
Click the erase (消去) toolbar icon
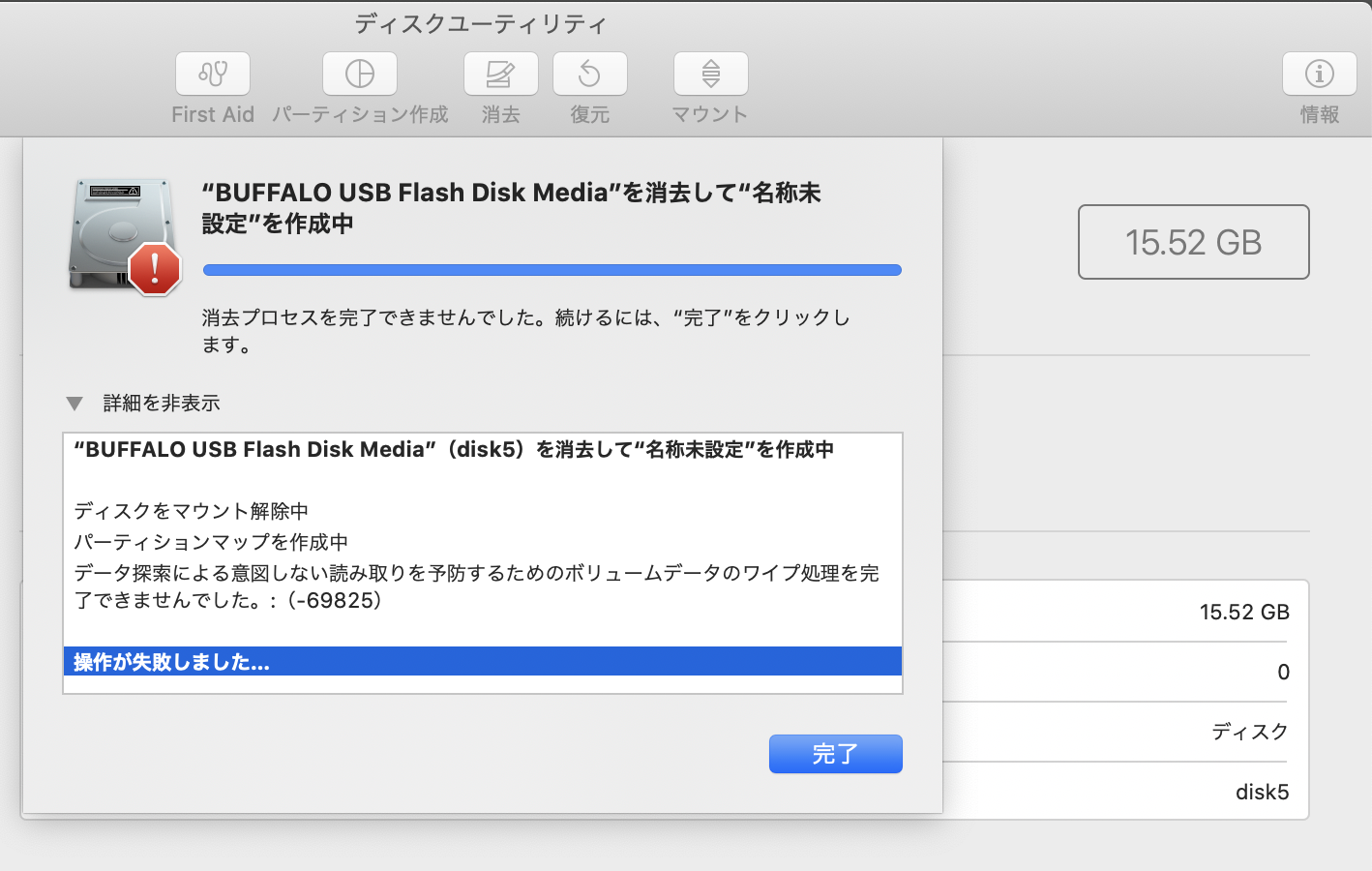(500, 74)
